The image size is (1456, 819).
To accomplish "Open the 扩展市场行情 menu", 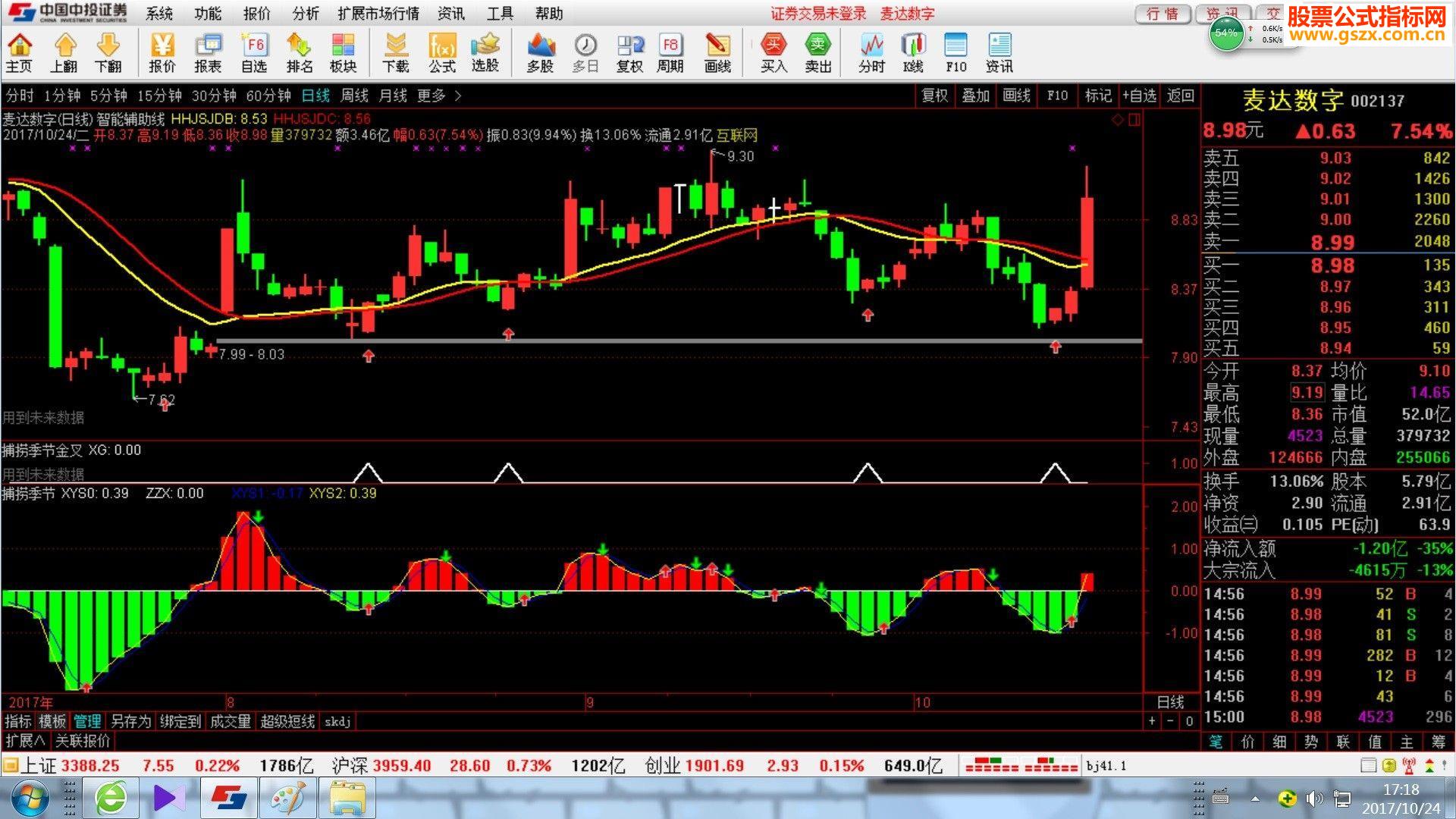I will tap(378, 14).
